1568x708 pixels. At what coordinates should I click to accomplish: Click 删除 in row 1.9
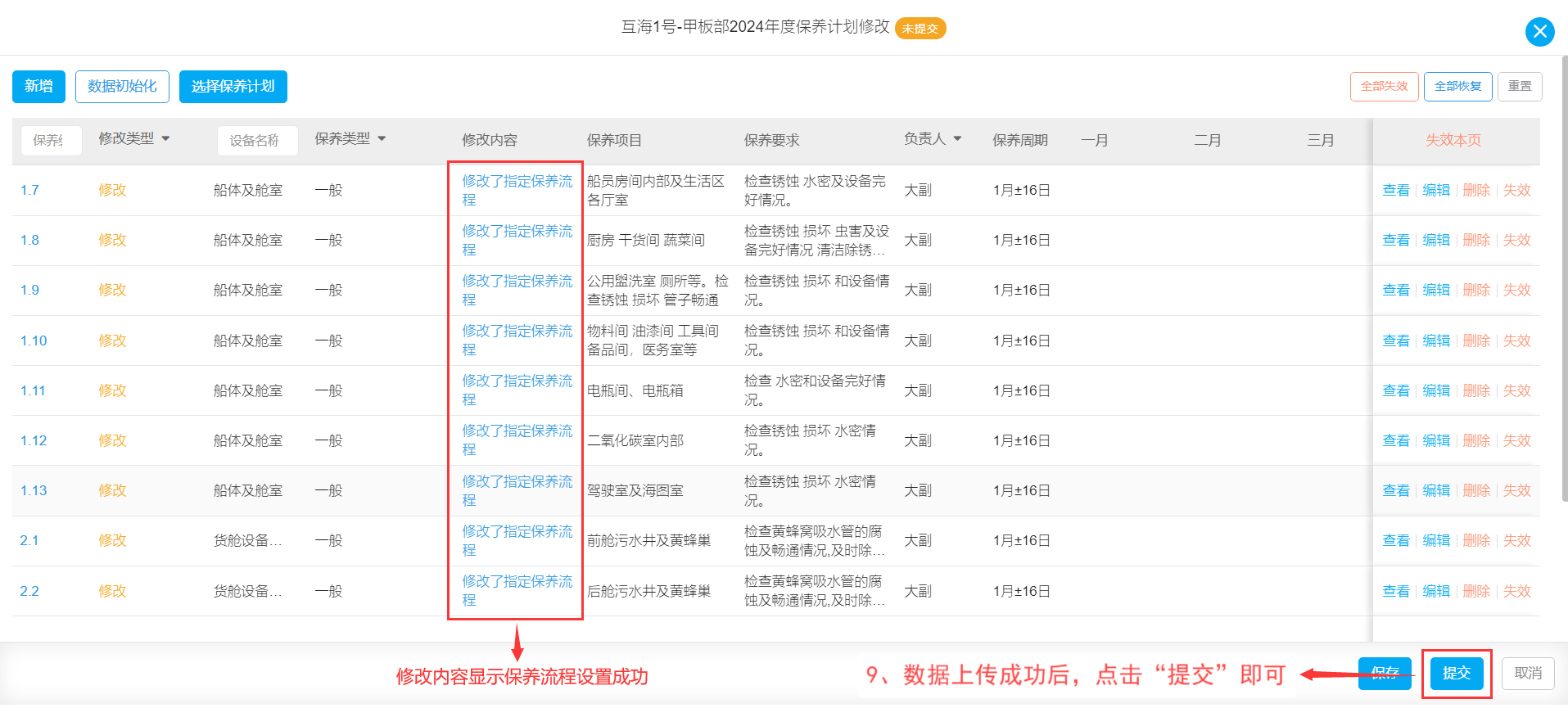tap(1476, 290)
